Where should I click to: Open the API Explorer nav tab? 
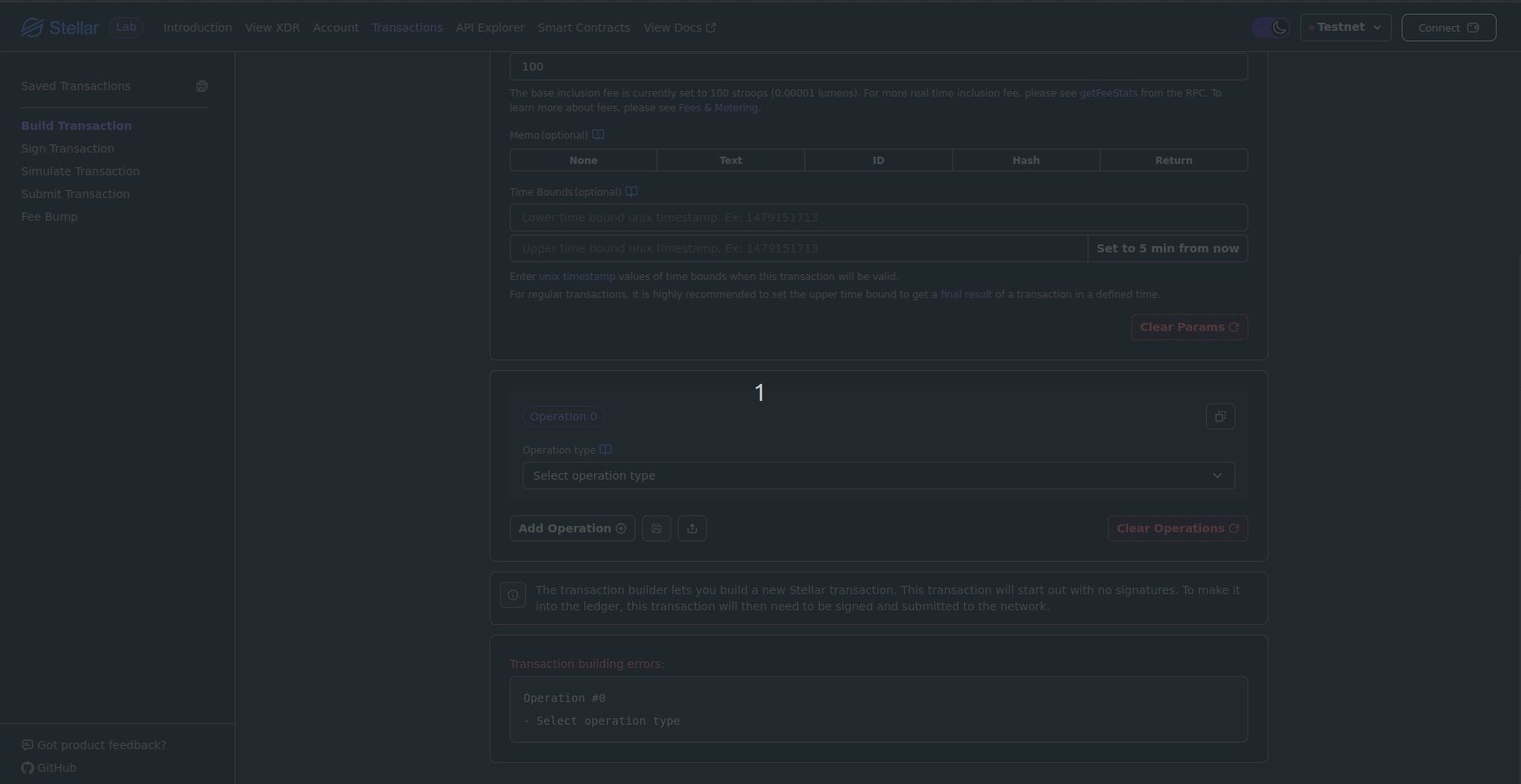(x=490, y=28)
